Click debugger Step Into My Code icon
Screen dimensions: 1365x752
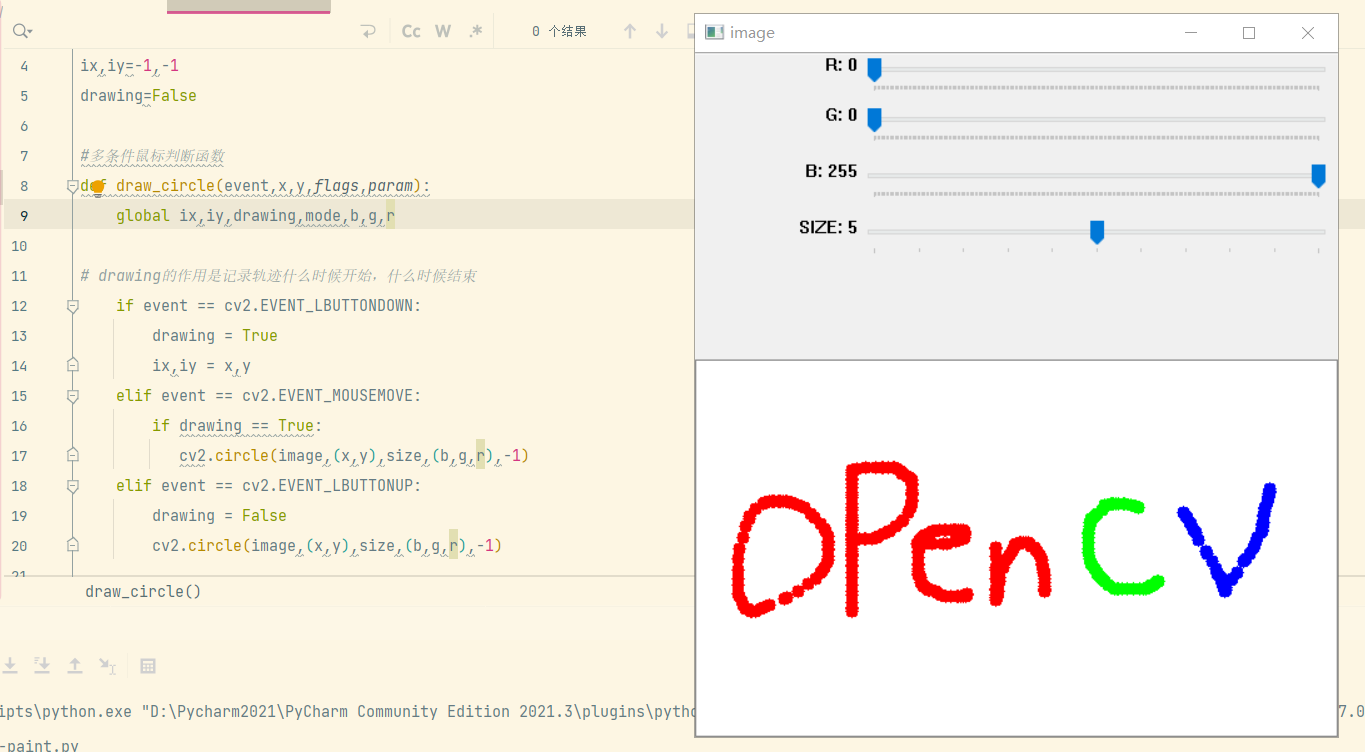[42, 665]
